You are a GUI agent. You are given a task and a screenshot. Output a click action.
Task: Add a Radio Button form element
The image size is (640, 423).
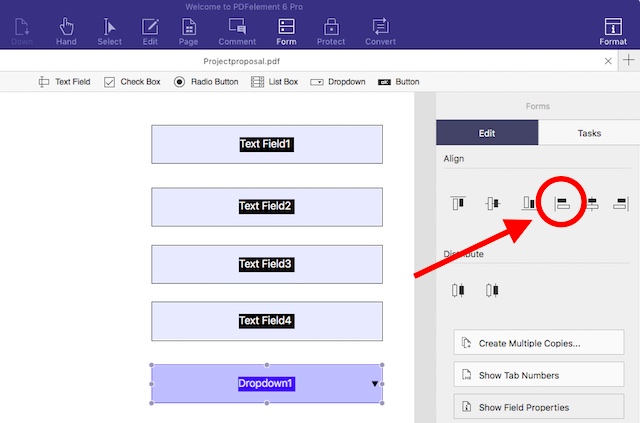206,82
